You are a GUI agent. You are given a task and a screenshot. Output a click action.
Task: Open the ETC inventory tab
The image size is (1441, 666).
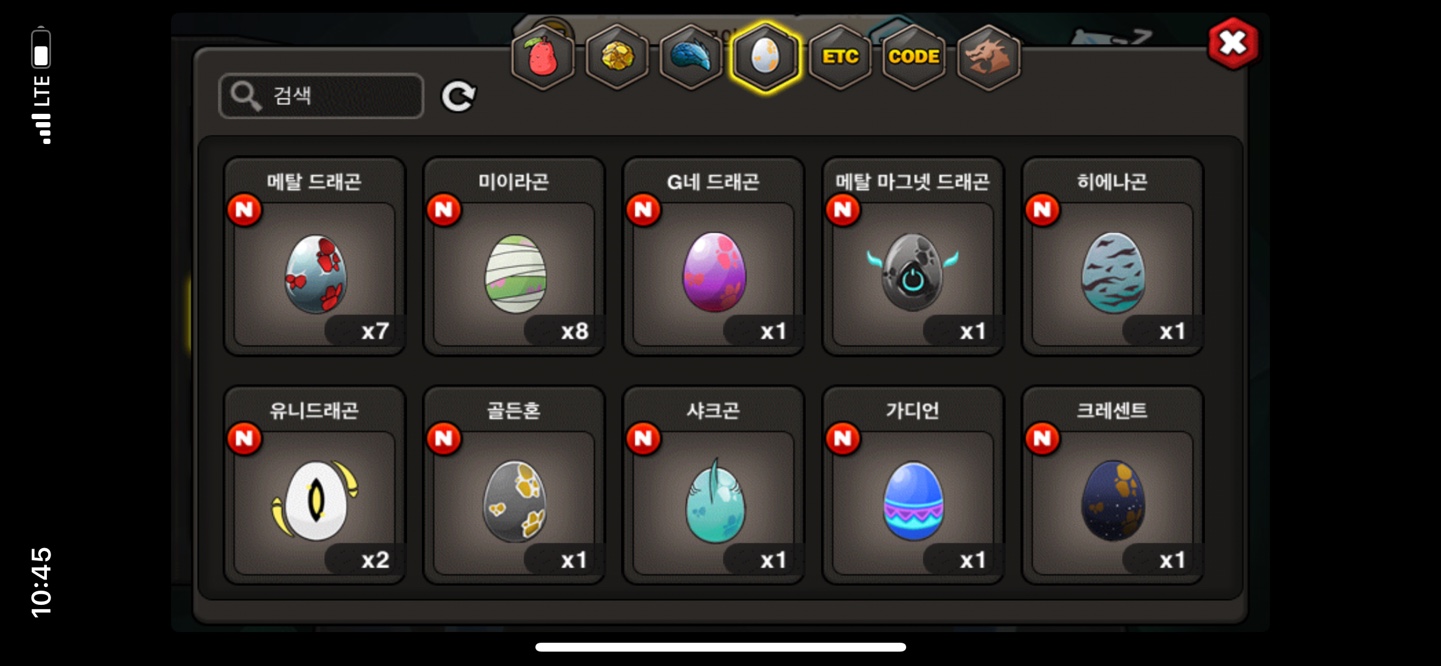[x=840, y=57]
